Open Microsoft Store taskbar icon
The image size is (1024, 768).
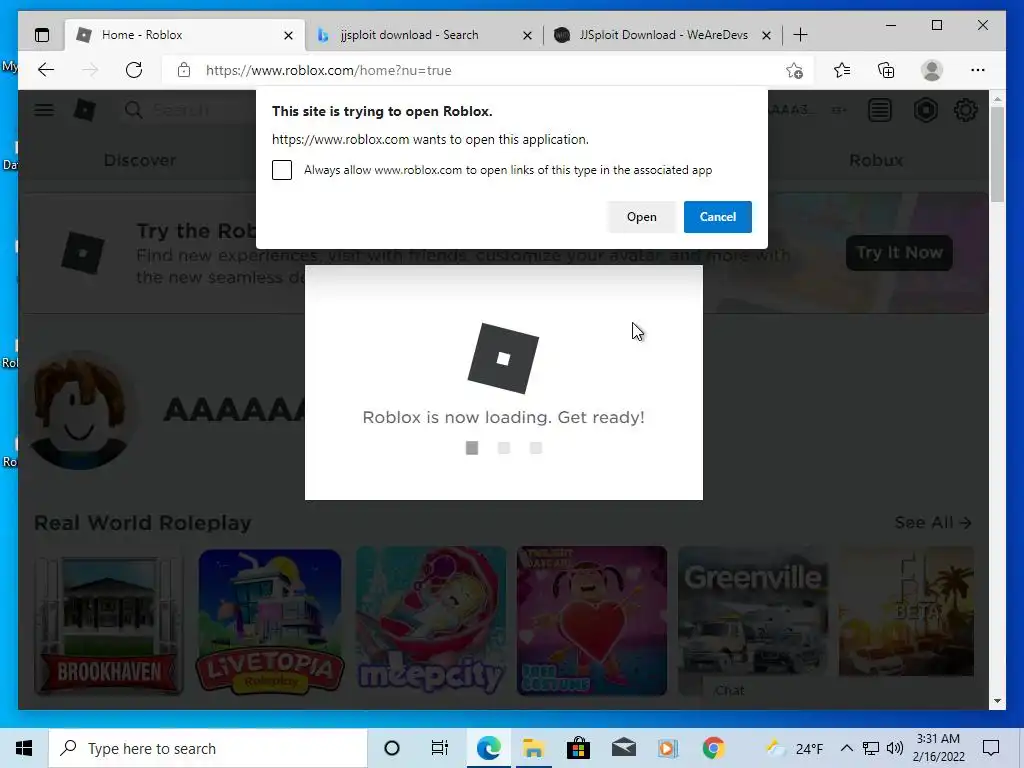578,748
